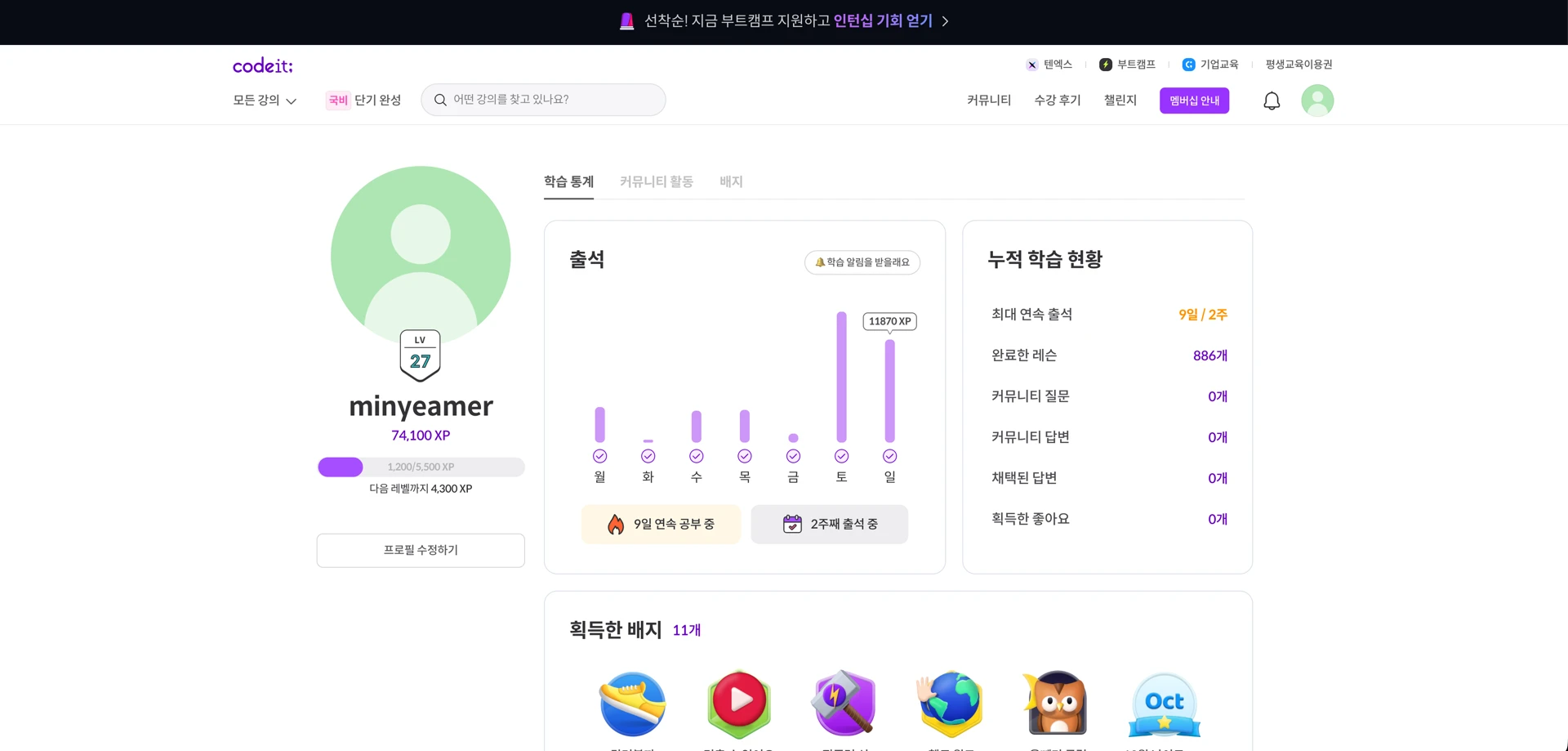Click the calendar icon for 2주째 출석 중
1568x751 pixels.
point(792,524)
